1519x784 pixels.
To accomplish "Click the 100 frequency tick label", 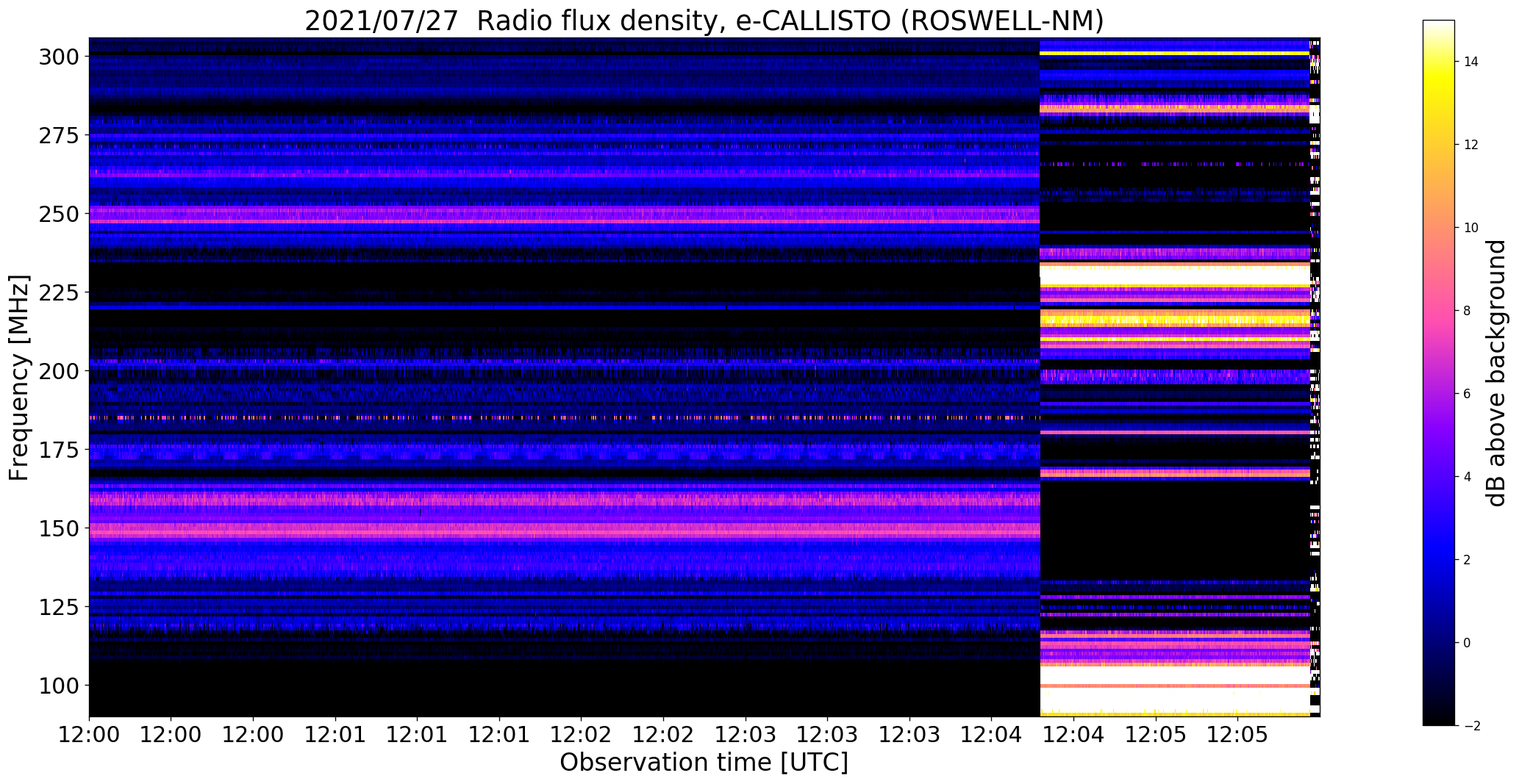I will pos(60,686).
